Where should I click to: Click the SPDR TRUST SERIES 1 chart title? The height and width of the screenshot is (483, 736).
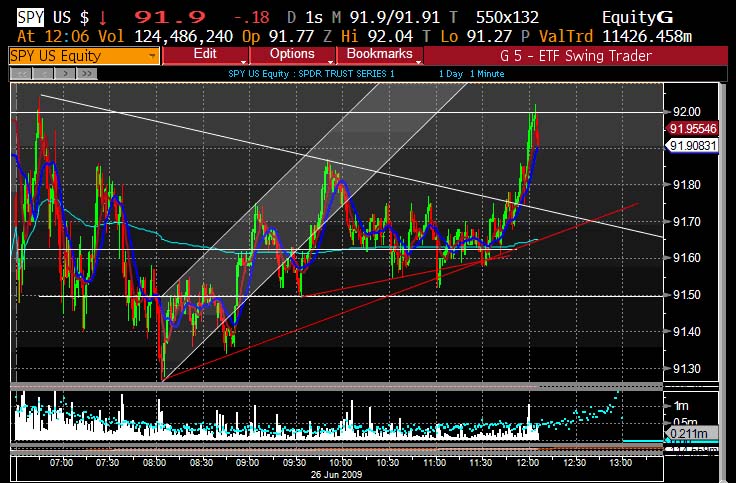pyautogui.click(x=346, y=74)
